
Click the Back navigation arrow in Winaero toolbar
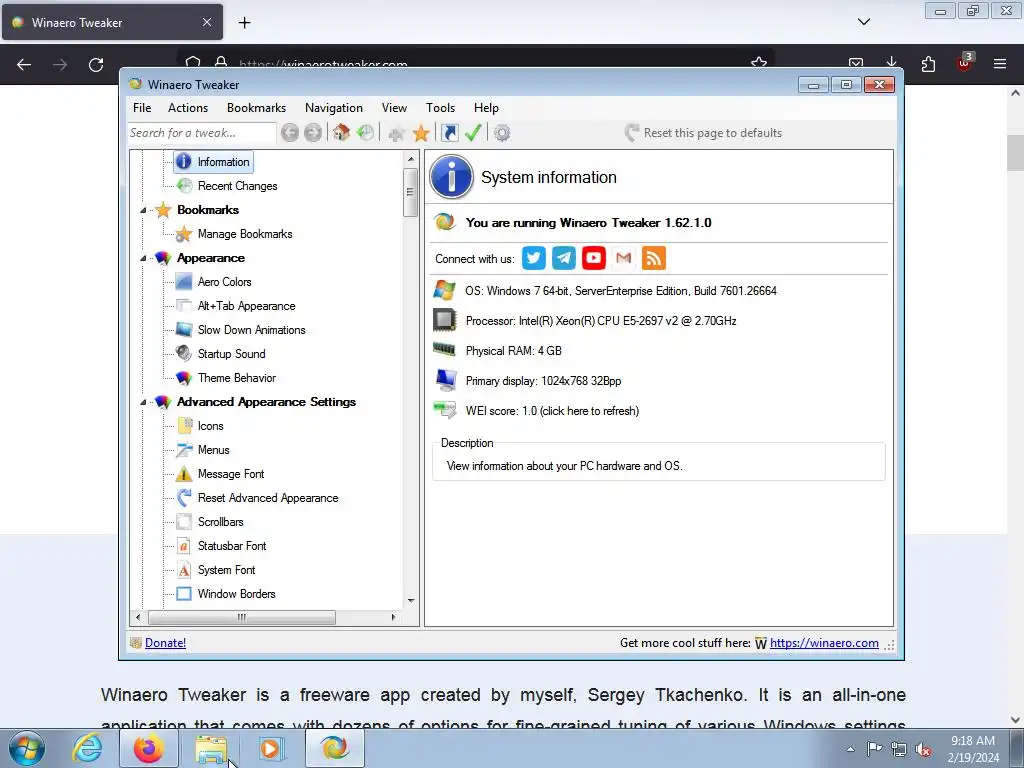pos(290,133)
